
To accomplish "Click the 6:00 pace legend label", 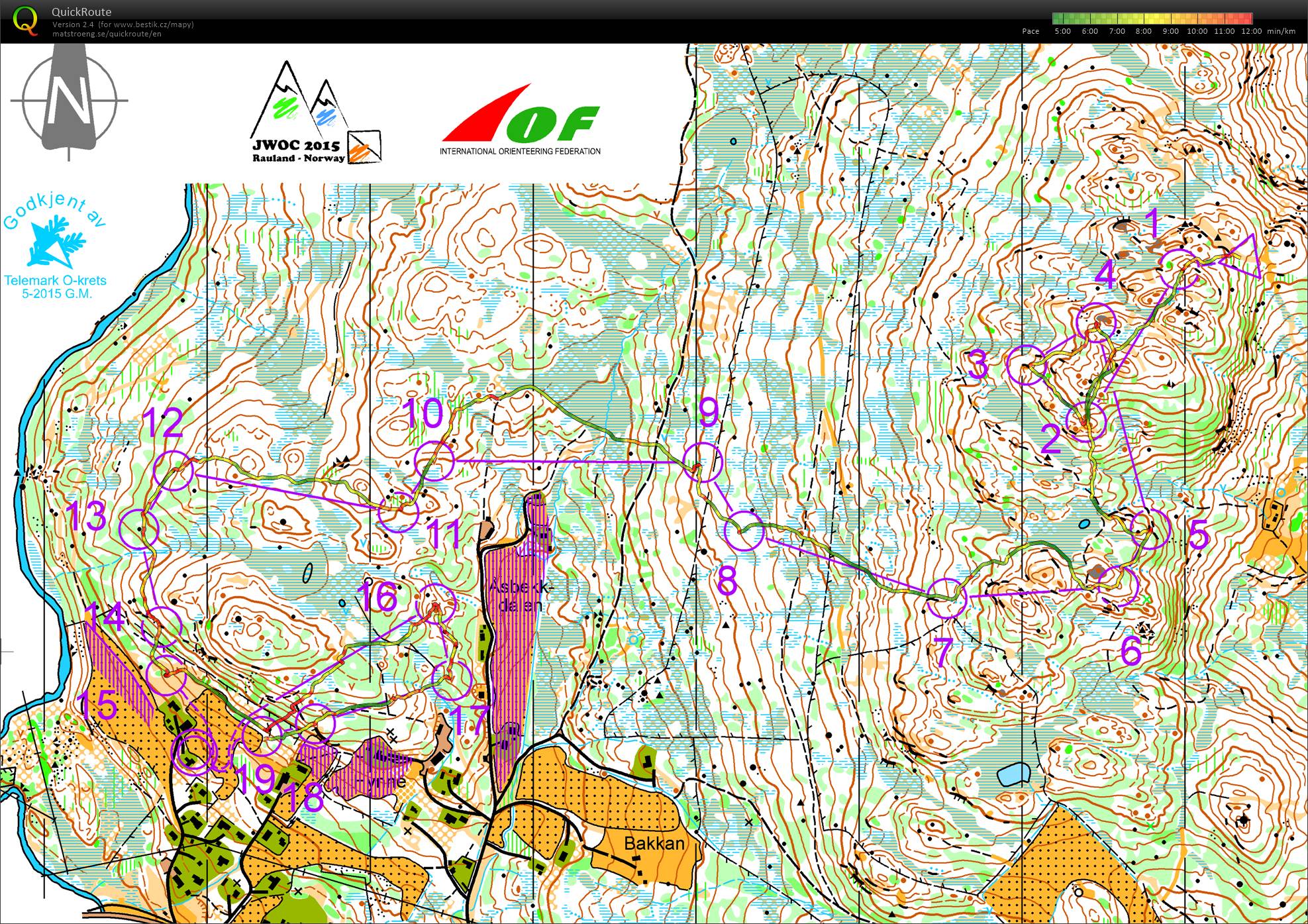I will (x=1089, y=31).
